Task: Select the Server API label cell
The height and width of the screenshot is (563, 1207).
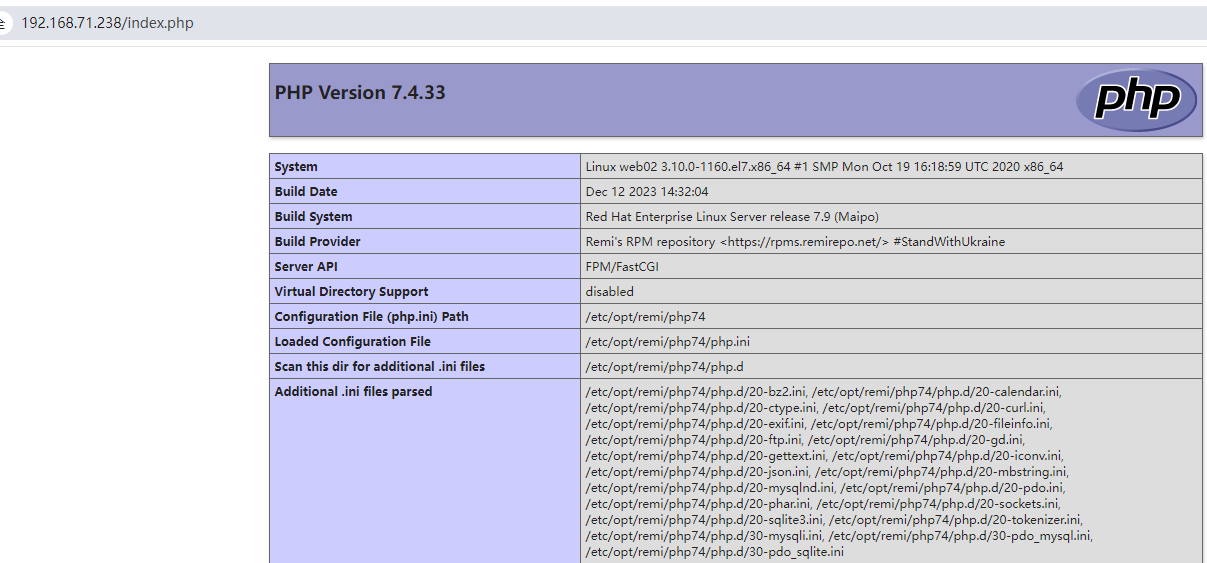Action: click(x=305, y=267)
